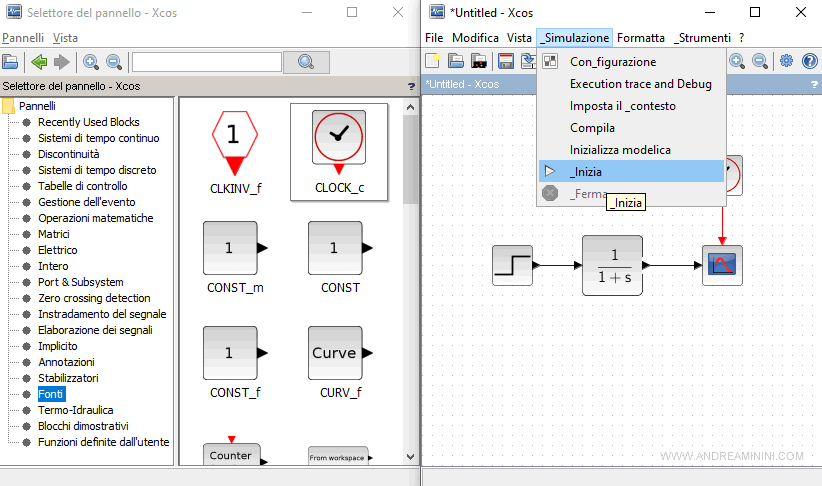Open the Vista menu in palette browser
This screenshot has width=822, height=486.
(65, 38)
